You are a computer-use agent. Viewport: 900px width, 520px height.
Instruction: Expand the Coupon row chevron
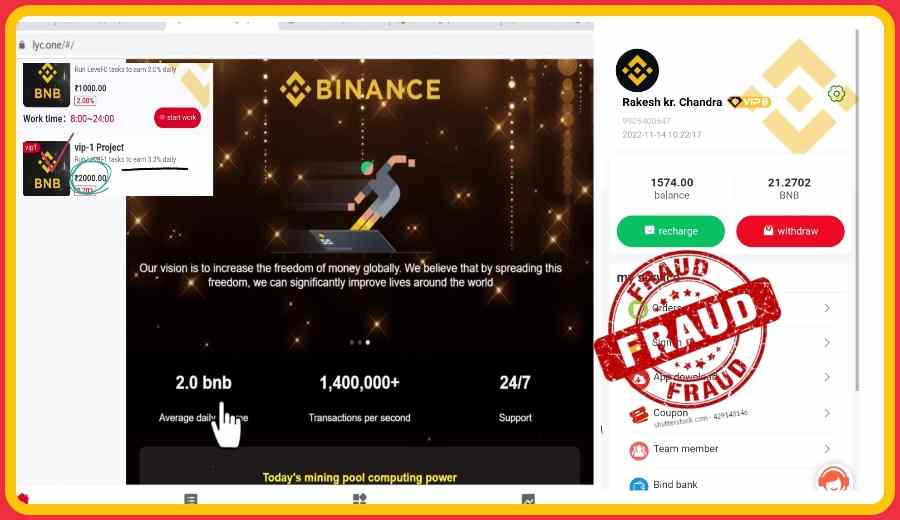827,413
